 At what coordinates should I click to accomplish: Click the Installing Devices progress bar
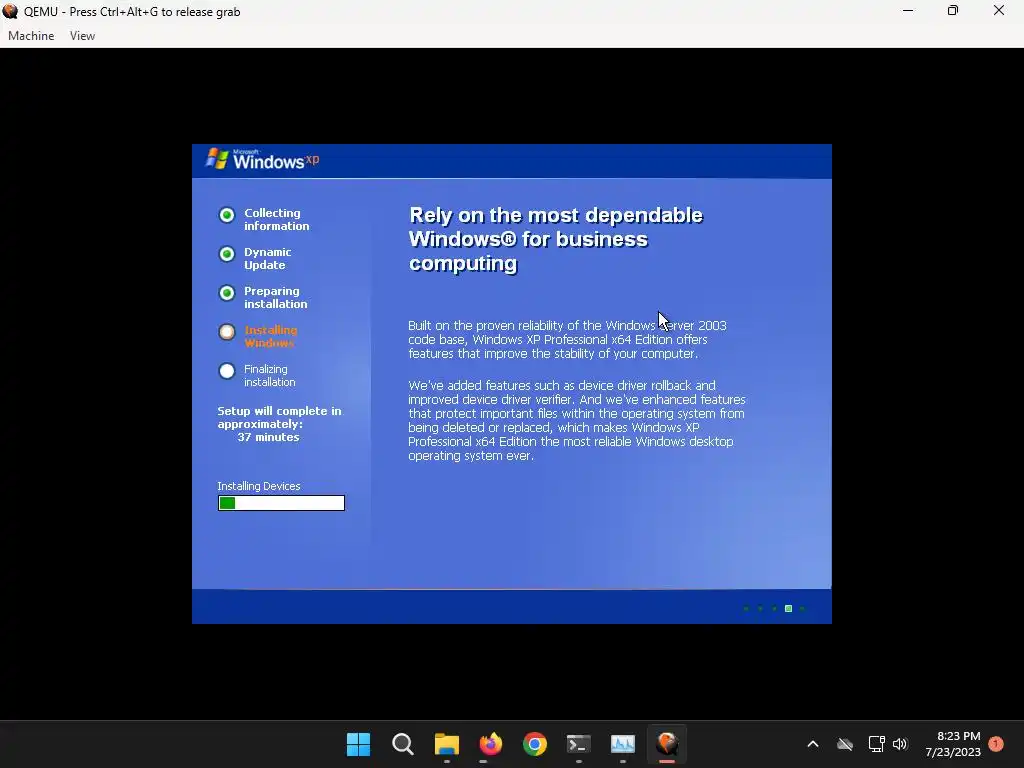281,503
